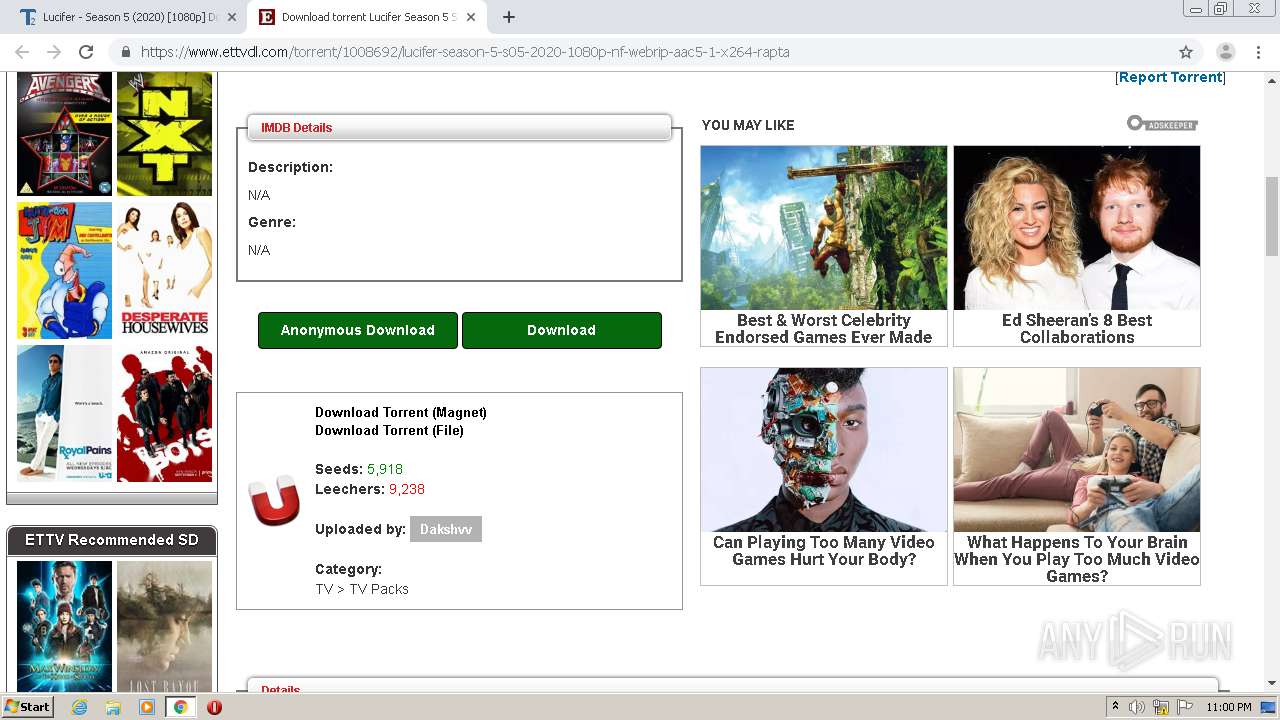
Task: Open the Avengers poster thumbnail
Action: tap(65, 134)
